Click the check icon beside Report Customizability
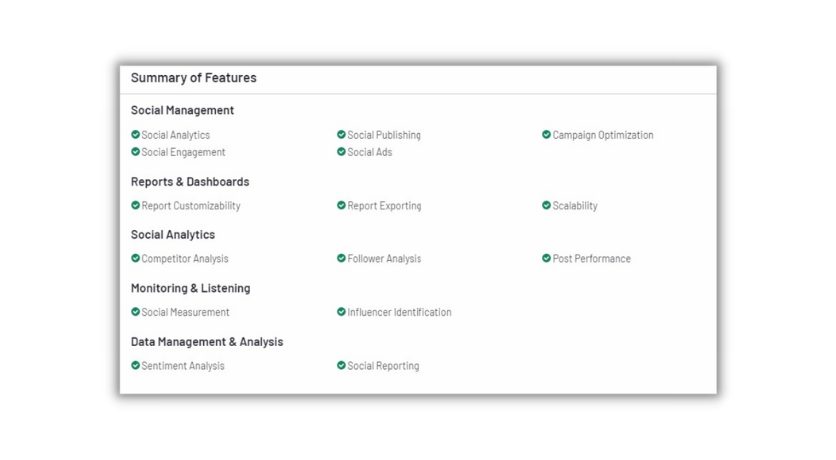Viewport: 836px width, 460px height. pos(136,206)
